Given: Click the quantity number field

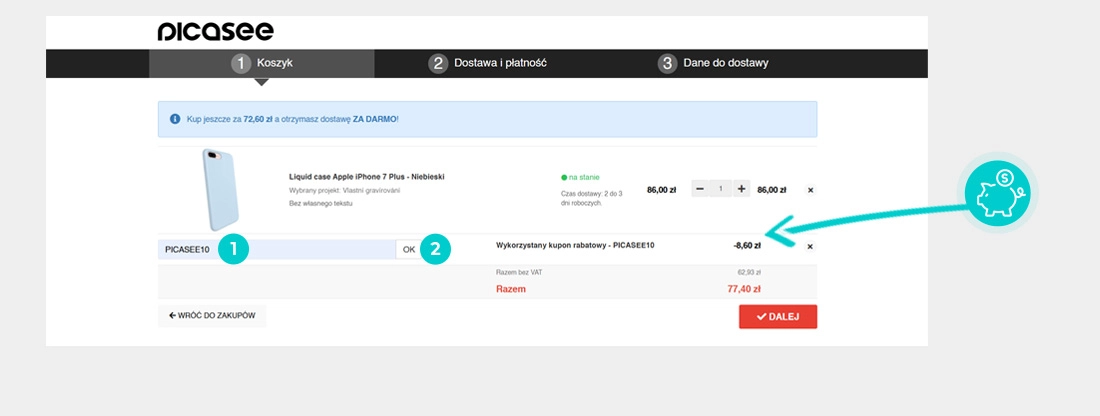Looking at the screenshot, I should click(720, 189).
